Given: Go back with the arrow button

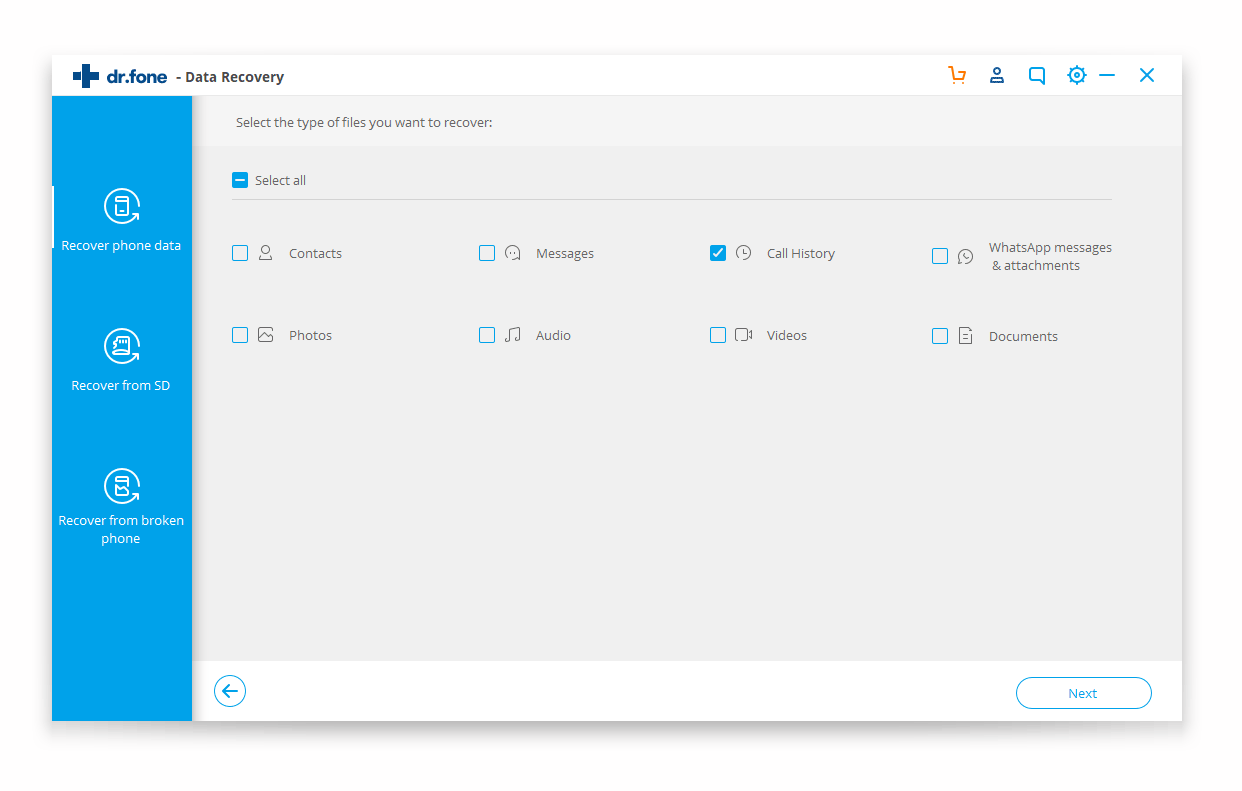Looking at the screenshot, I should [230, 691].
